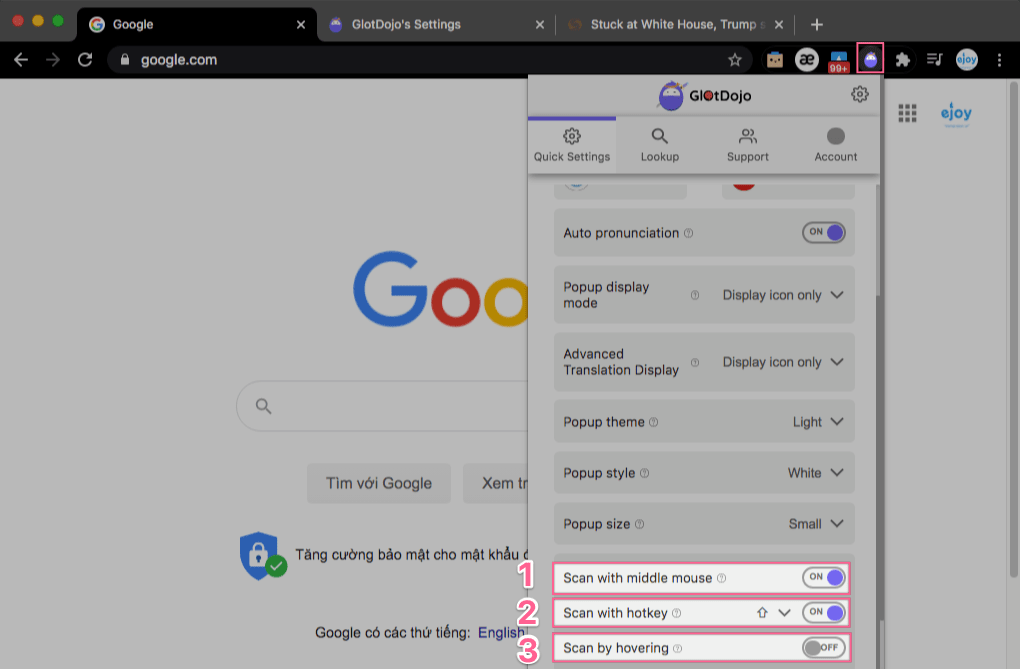
Task: Click the help icon beside Popup theme
Action: pyautogui.click(x=654, y=422)
